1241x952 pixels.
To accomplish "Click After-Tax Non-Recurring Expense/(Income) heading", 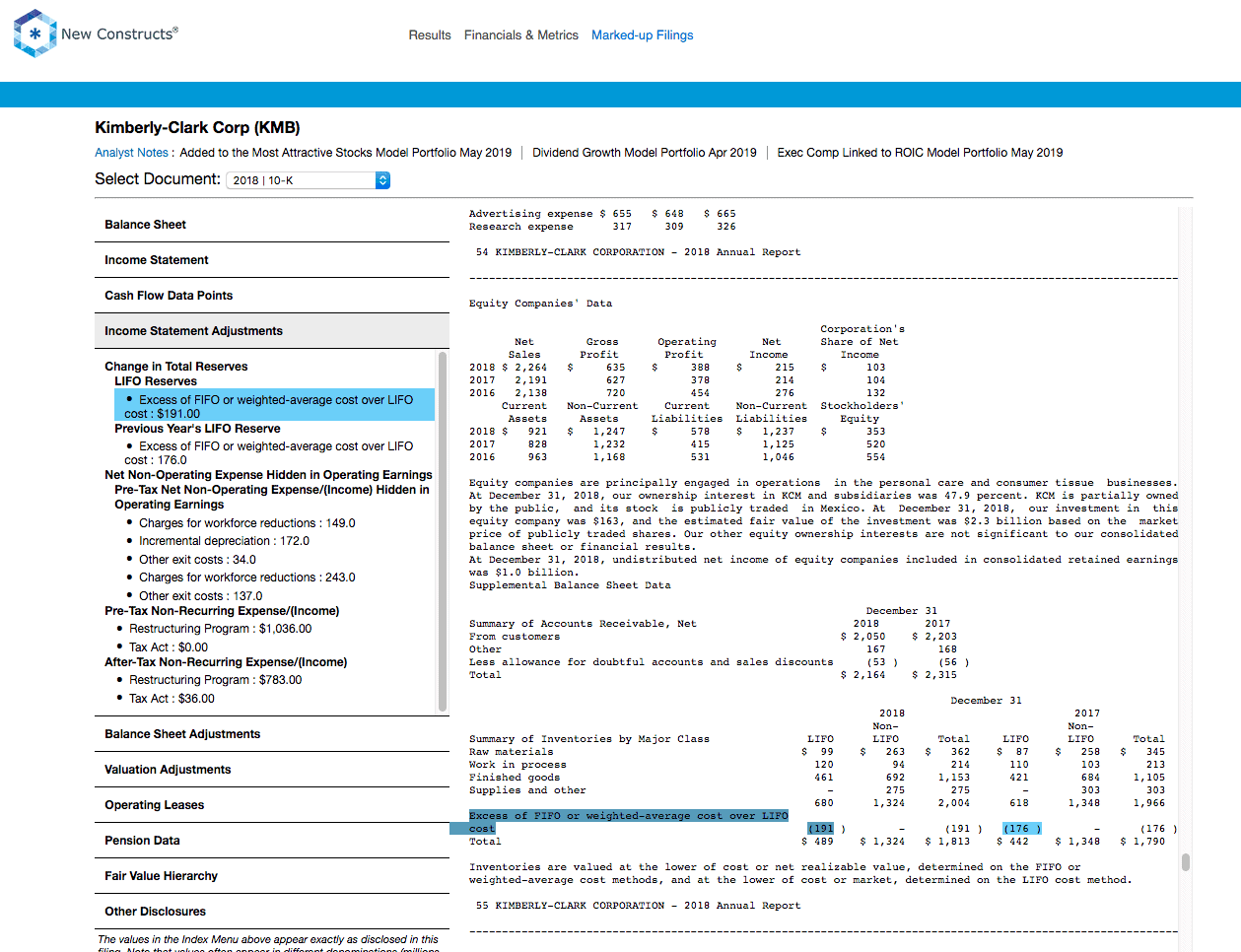I will pyautogui.click(x=226, y=662).
